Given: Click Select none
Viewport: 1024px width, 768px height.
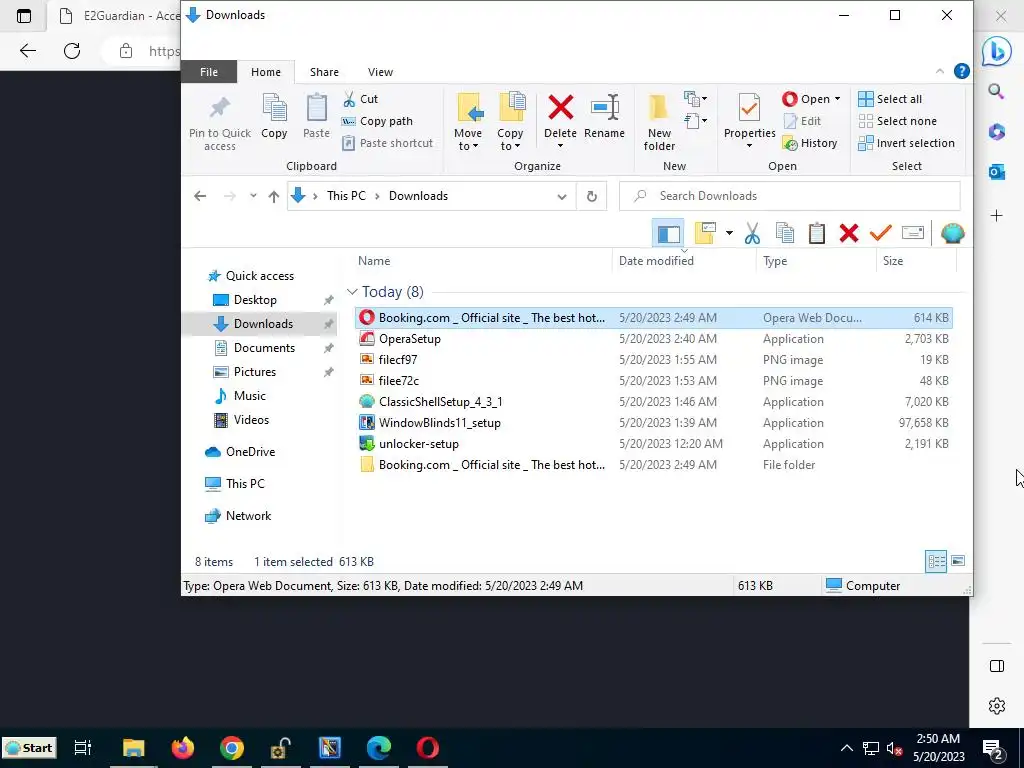Looking at the screenshot, I should 897,121.
